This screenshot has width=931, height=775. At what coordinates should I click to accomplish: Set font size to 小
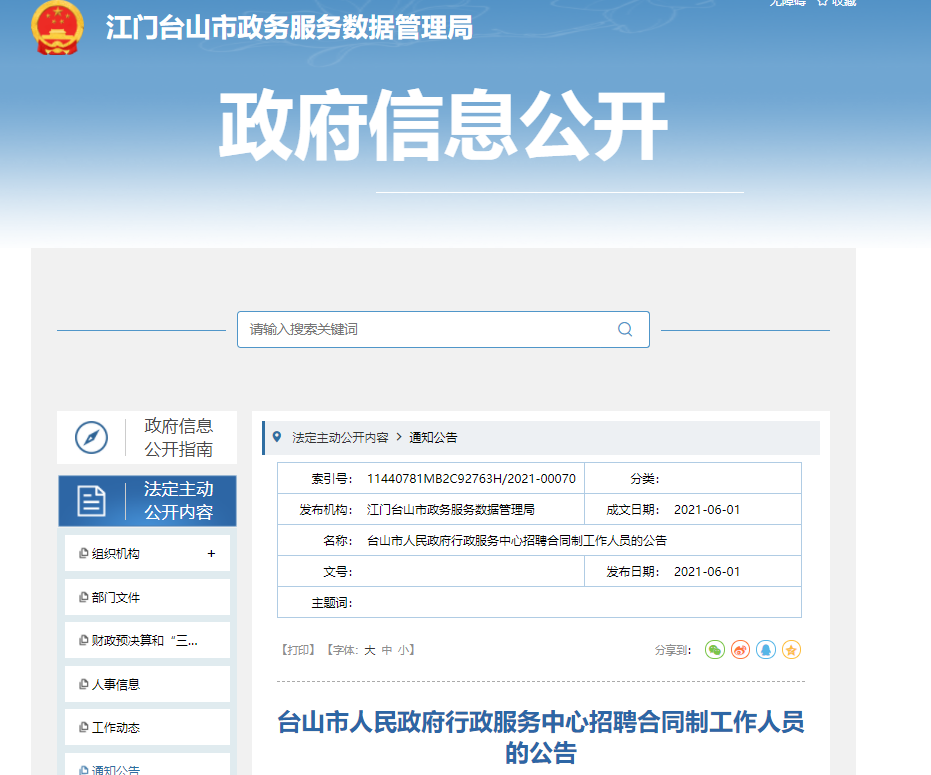403,650
